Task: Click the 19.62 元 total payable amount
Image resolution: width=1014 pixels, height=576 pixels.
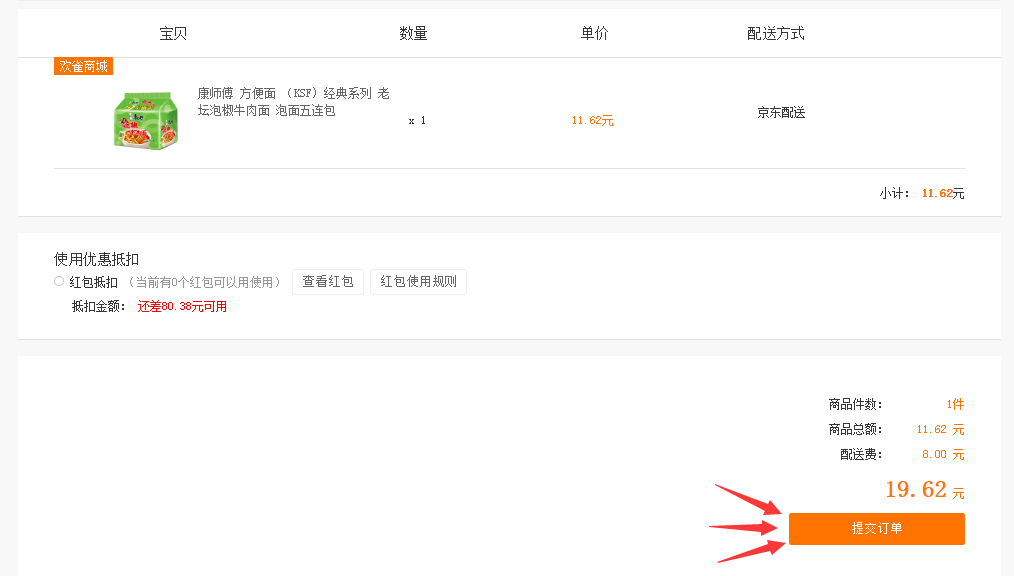Action: 925,489
